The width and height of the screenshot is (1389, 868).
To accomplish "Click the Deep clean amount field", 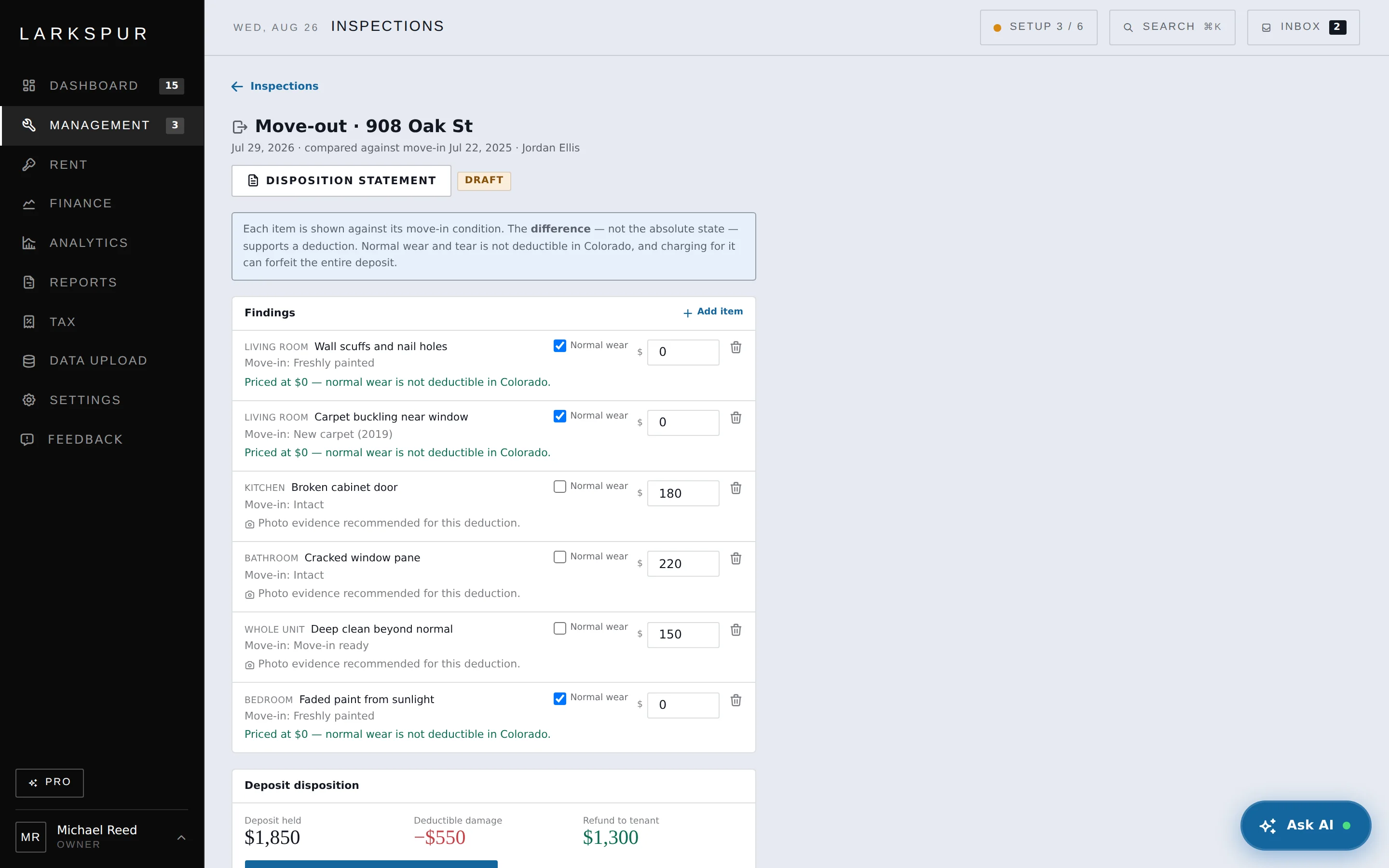I will [x=683, y=635].
